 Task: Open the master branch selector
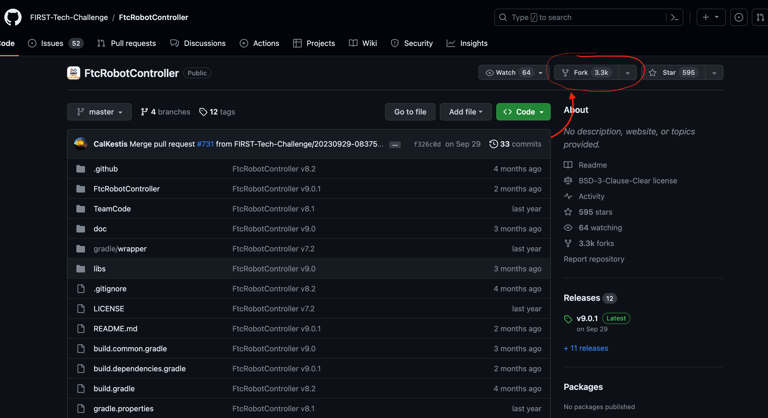[99, 112]
